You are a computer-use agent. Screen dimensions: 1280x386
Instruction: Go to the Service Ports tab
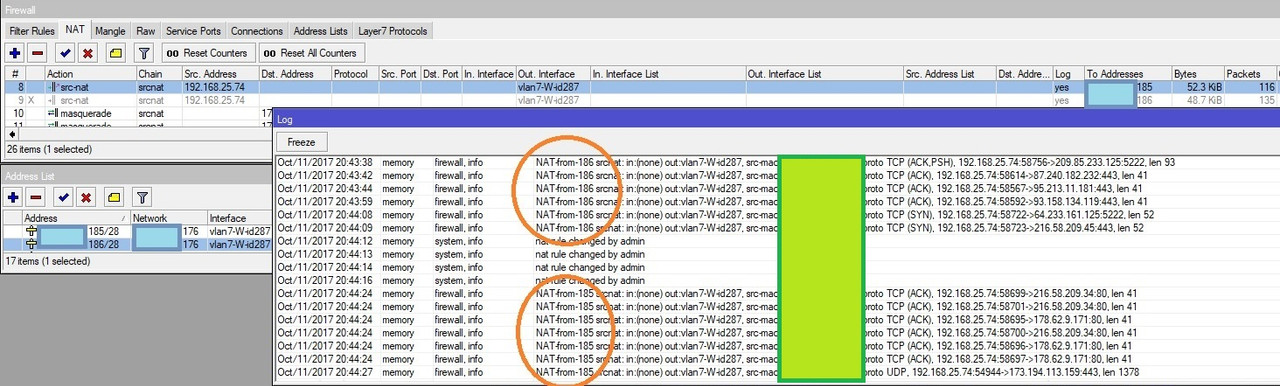pos(194,31)
